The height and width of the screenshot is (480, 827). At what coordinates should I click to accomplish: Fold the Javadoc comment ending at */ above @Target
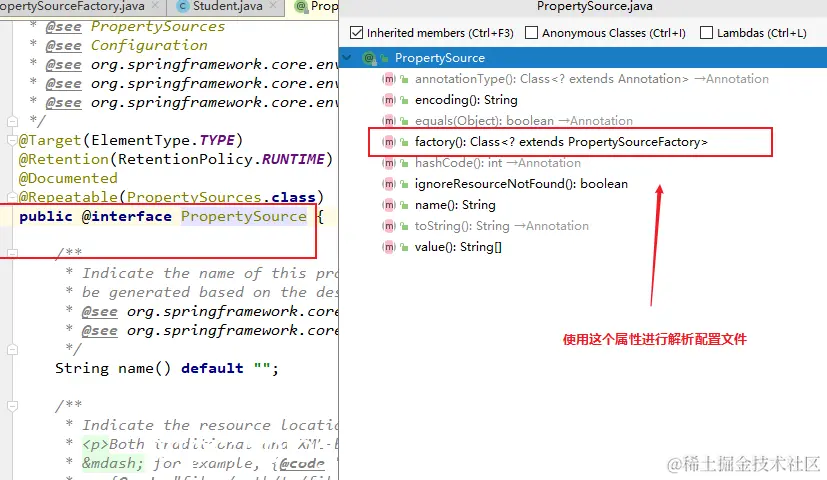point(13,121)
